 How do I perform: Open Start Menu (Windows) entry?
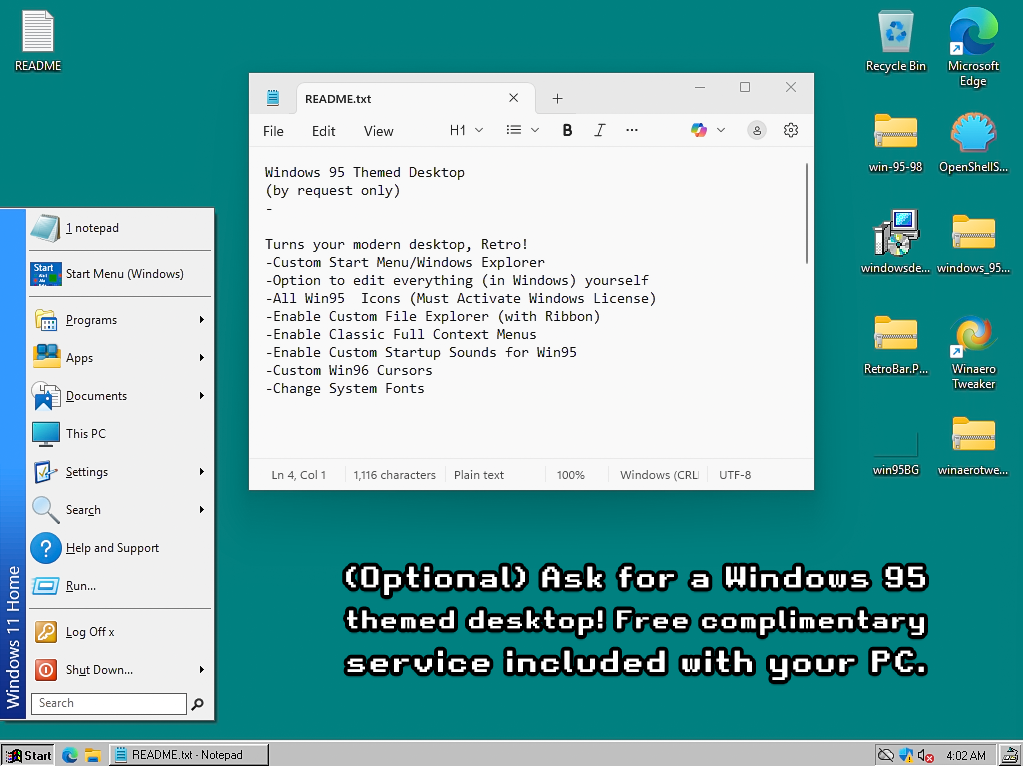(x=120, y=274)
